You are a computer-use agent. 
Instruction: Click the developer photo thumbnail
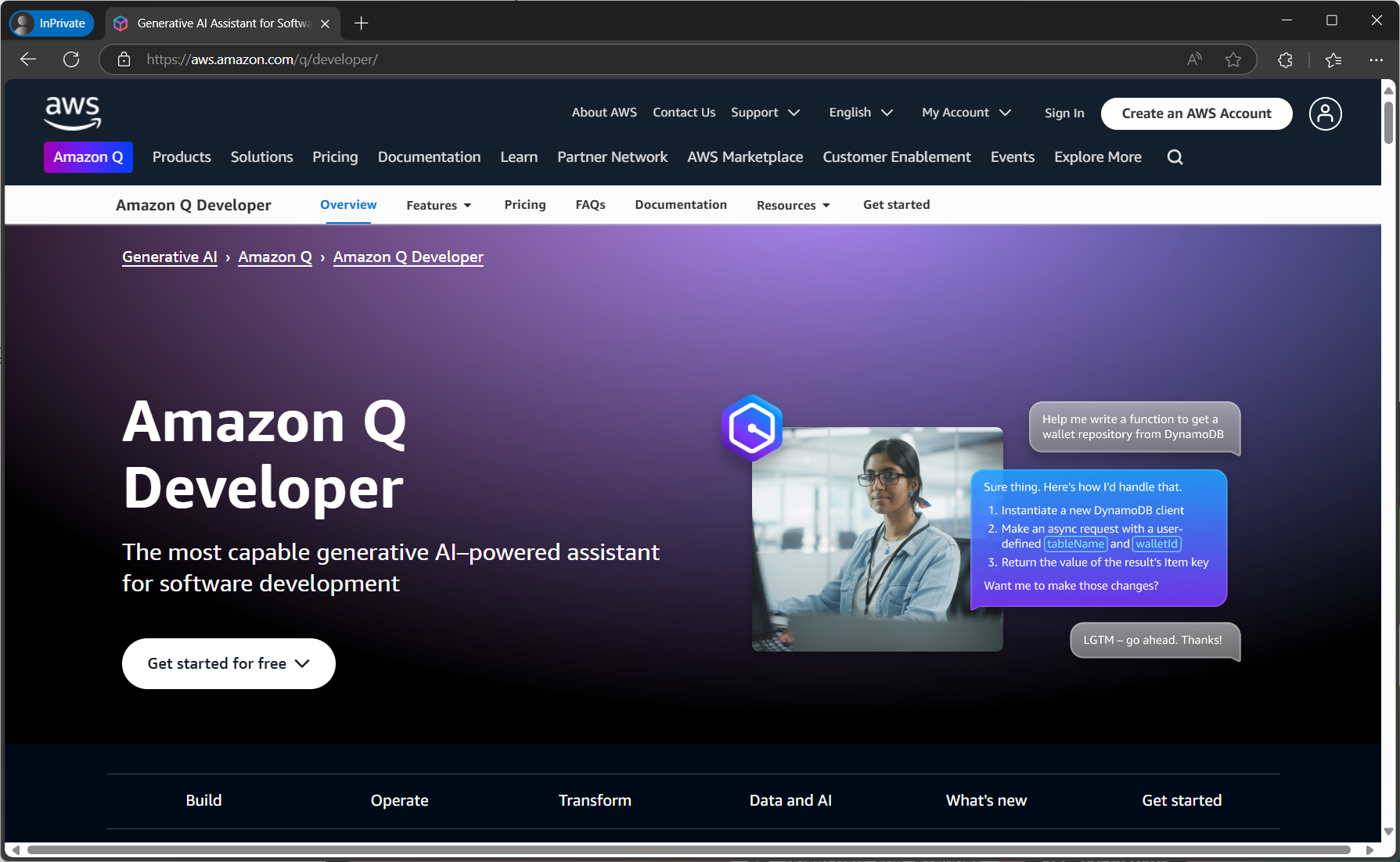coord(877,539)
